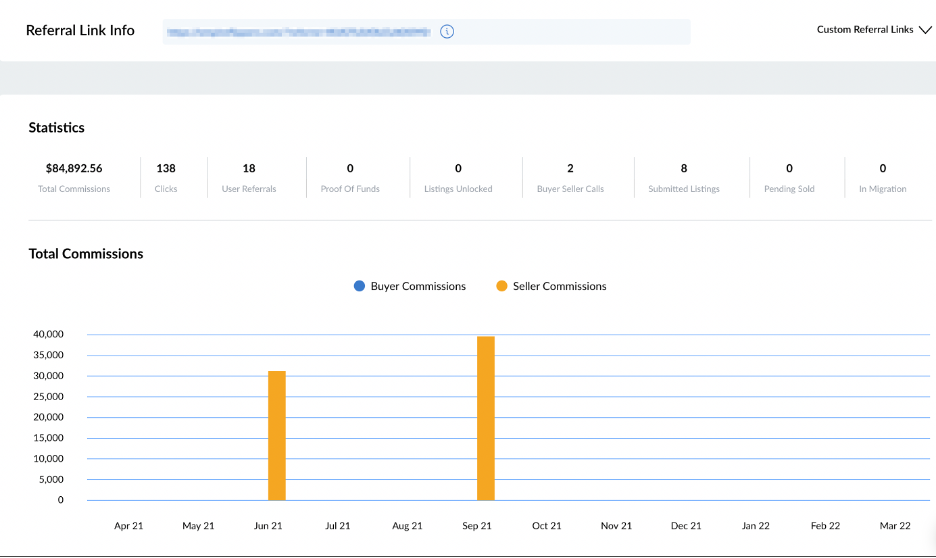Click the Apr 21 x-axis label
Screen dimensions: 936x558
click(129, 525)
